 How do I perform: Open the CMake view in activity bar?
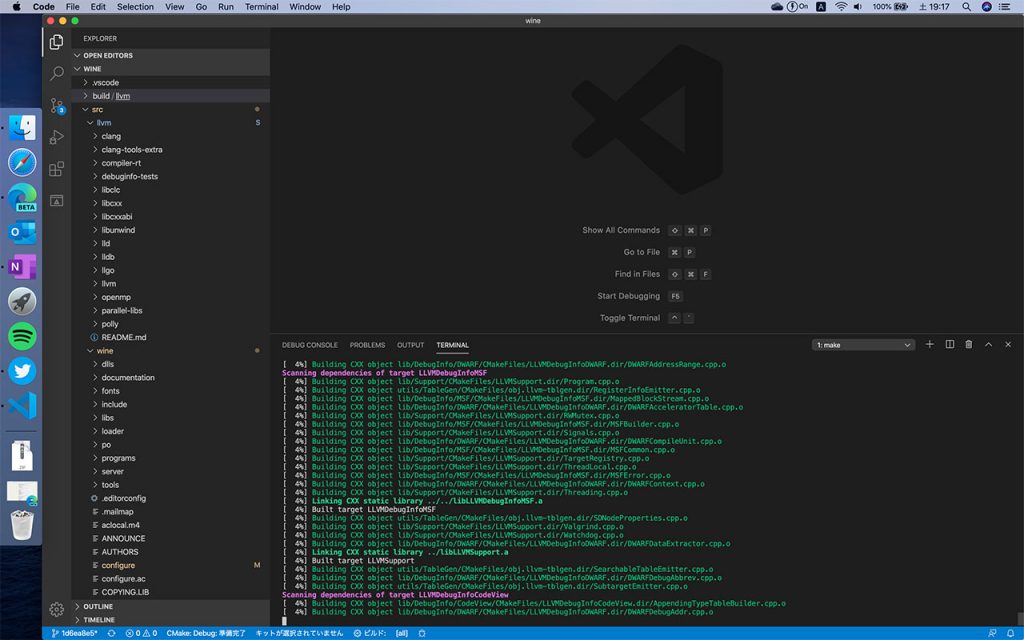coord(57,200)
